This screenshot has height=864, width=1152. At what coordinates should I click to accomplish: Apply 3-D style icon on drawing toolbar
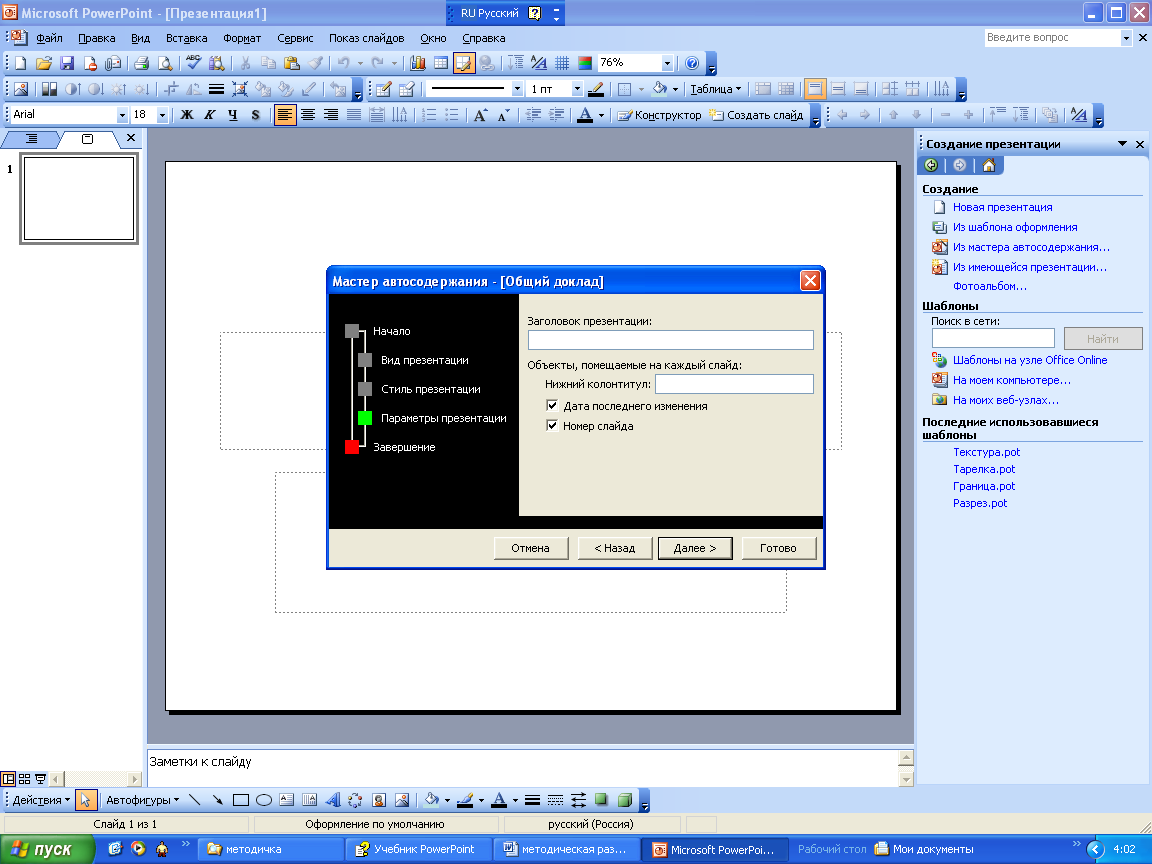[624, 800]
